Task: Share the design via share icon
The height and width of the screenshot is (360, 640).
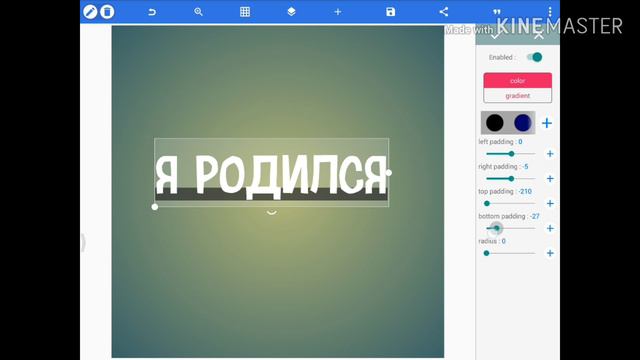Action: tap(444, 12)
